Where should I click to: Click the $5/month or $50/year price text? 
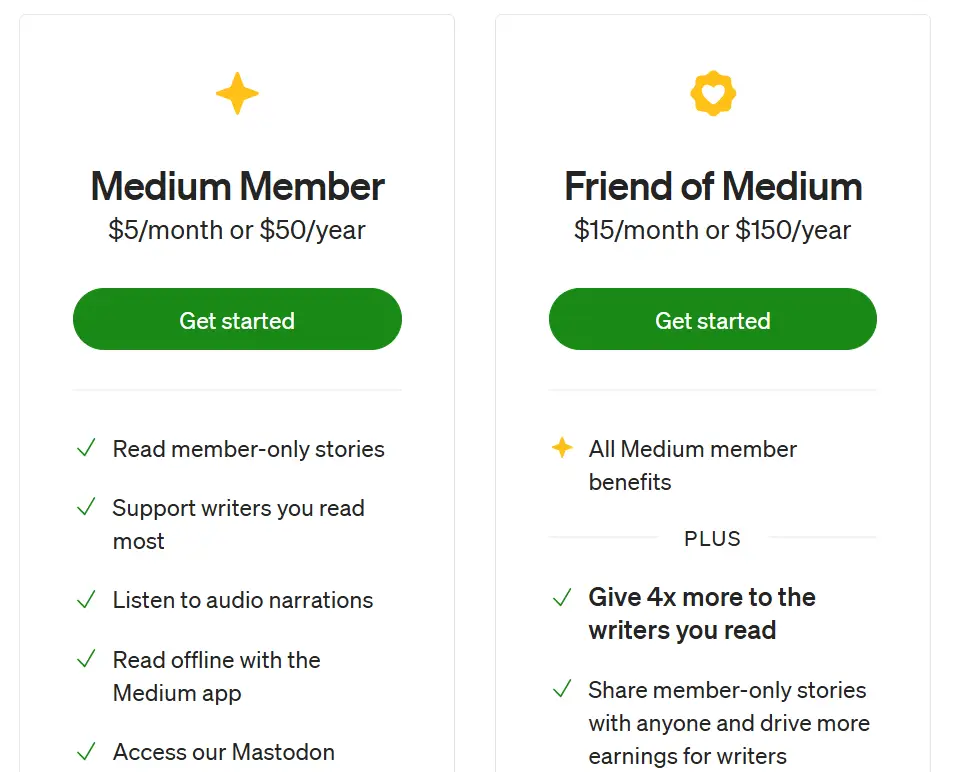point(237,230)
